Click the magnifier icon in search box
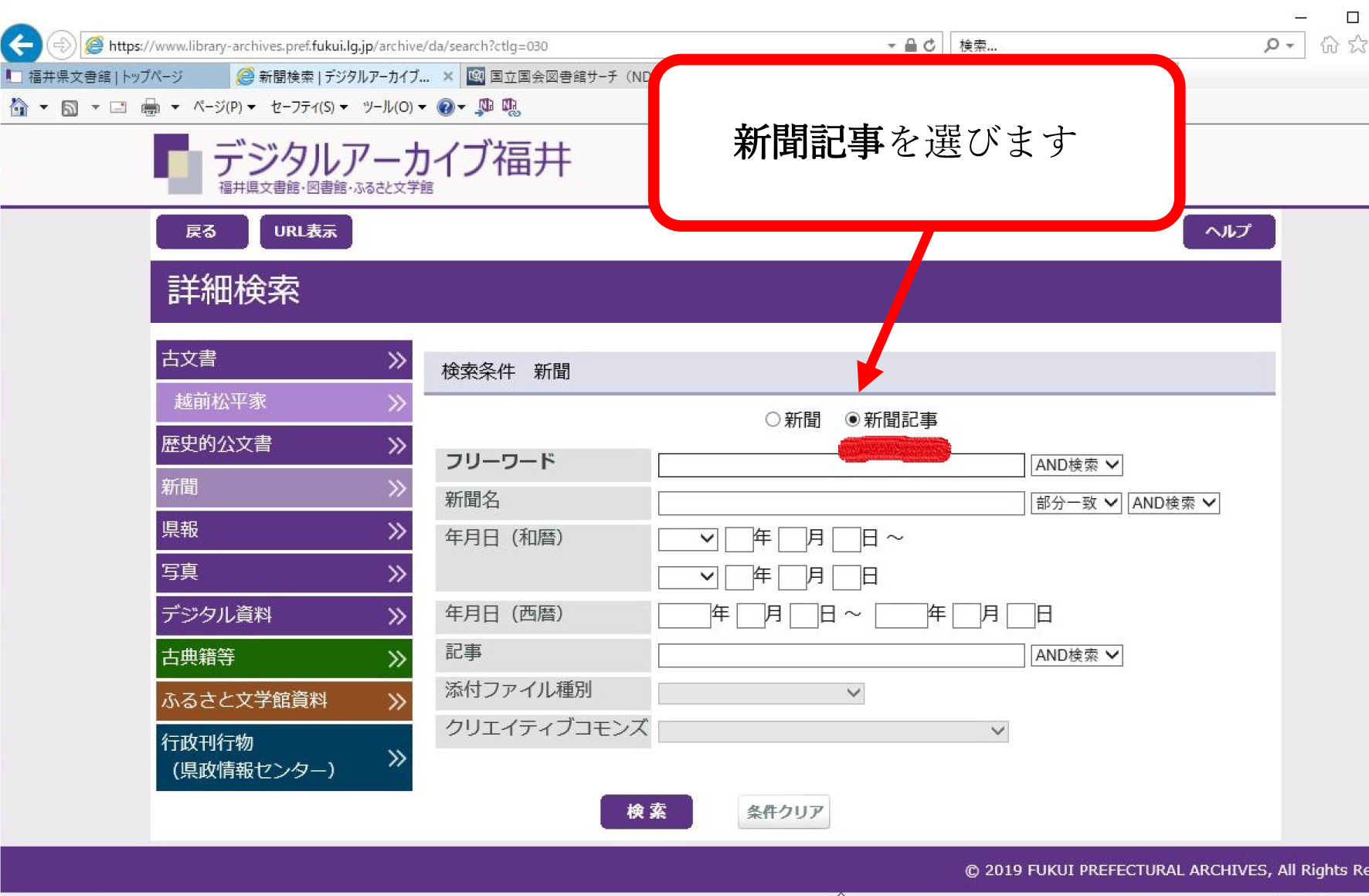Viewport: 1369px width, 896px height. pyautogui.click(x=1272, y=46)
